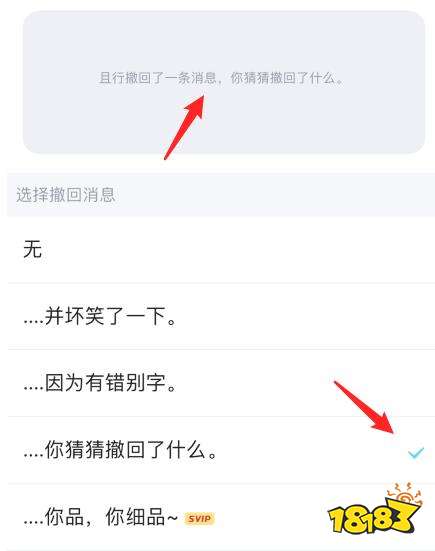
Task: Select the "无" recall message option
Action: point(221,250)
